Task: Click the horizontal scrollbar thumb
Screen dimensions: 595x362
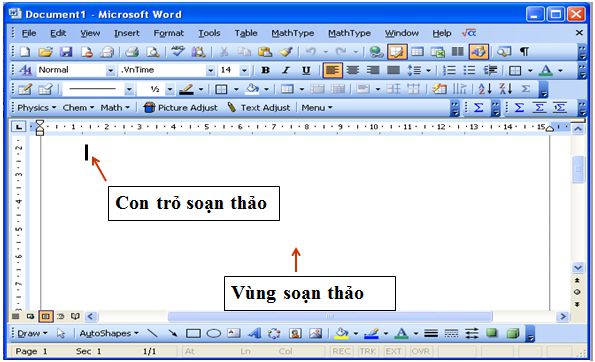Action: click(x=330, y=316)
